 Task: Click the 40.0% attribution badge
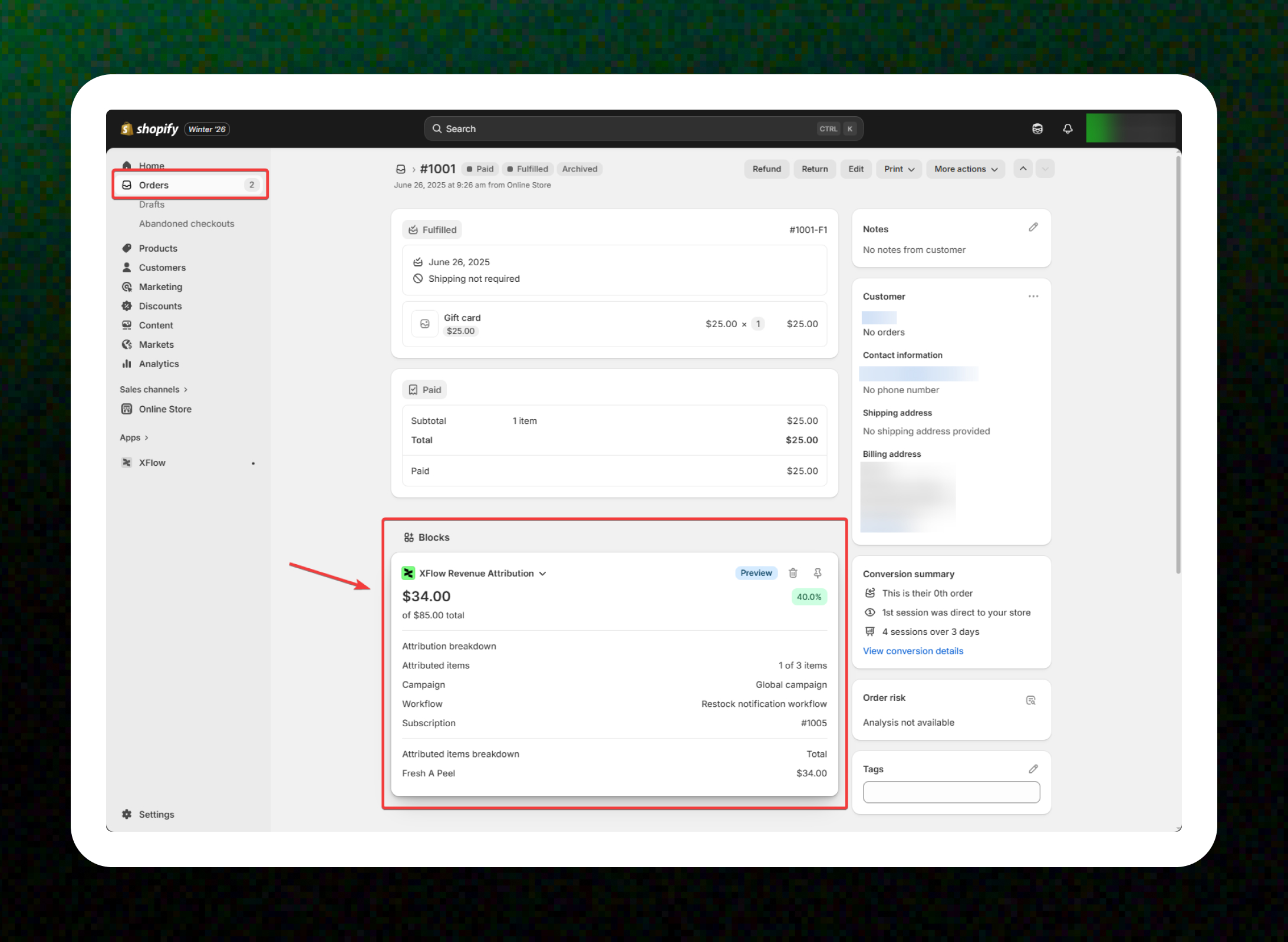pos(809,597)
